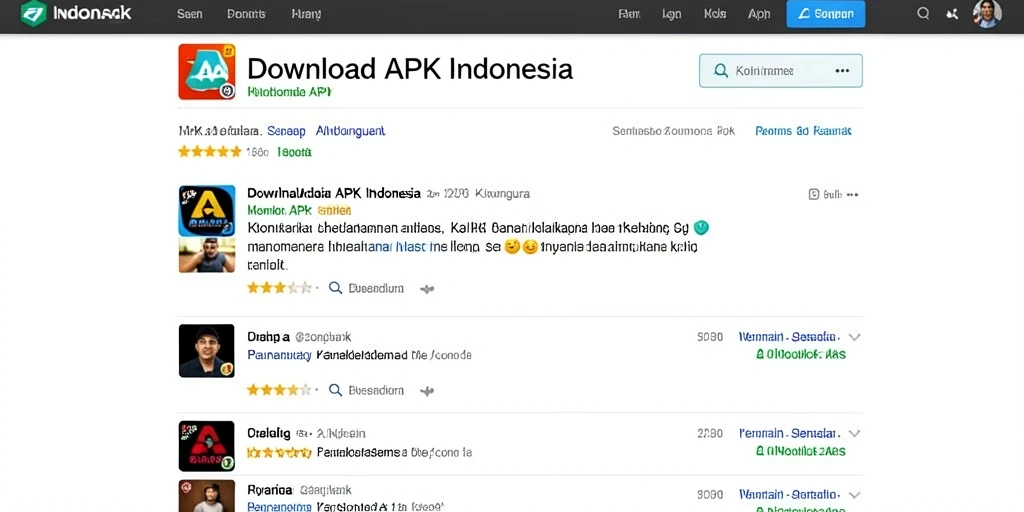Click the header search magnifier icon
This screenshot has width=1024, height=512.
tap(923, 13)
